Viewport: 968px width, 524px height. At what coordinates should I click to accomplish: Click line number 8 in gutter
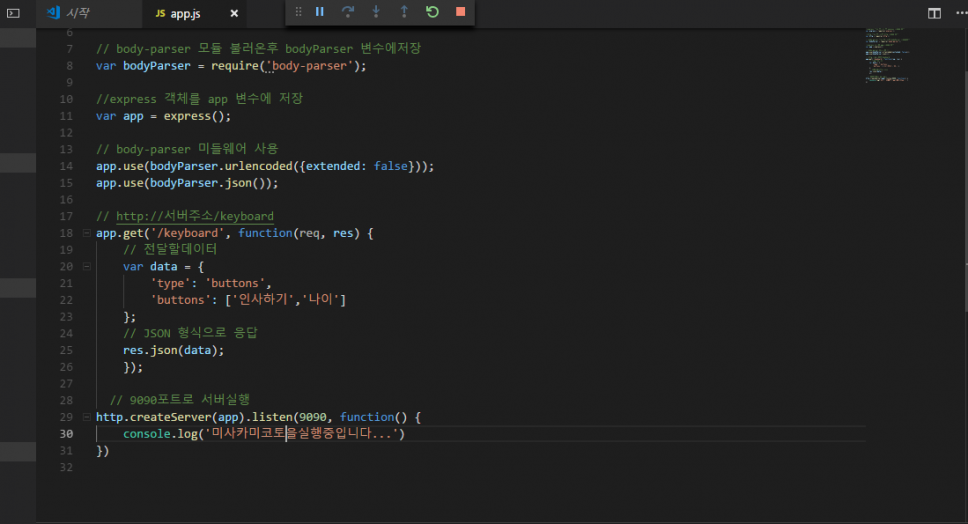(69, 66)
